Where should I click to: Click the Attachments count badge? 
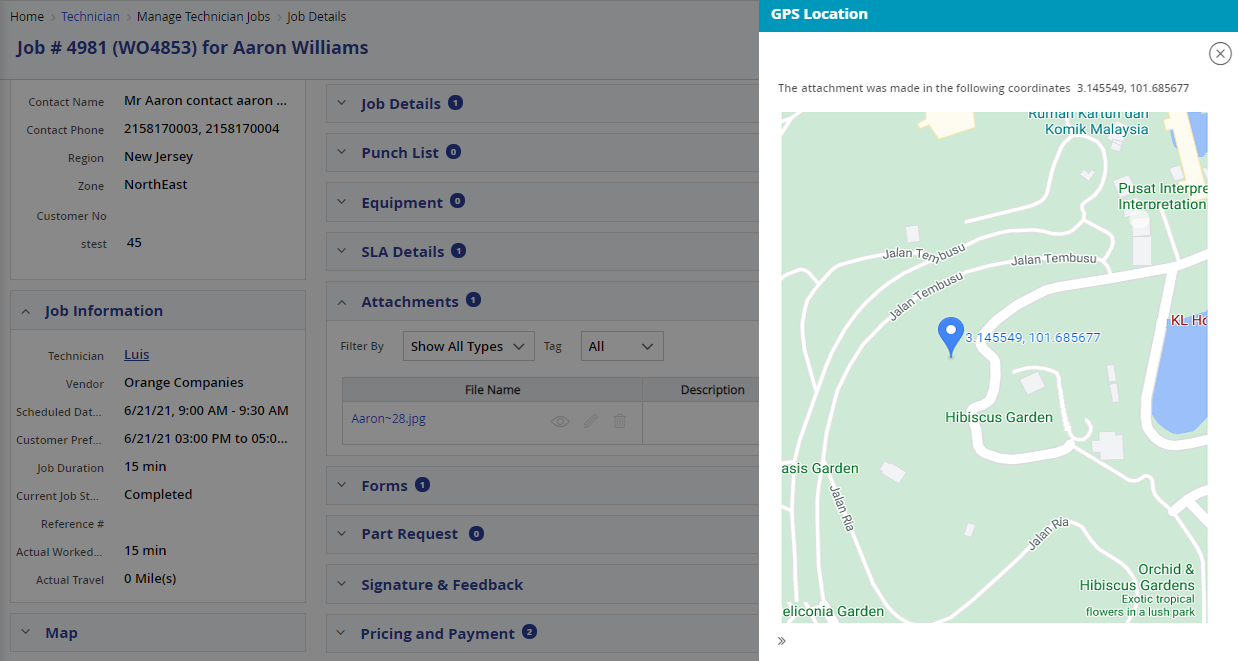tap(473, 300)
